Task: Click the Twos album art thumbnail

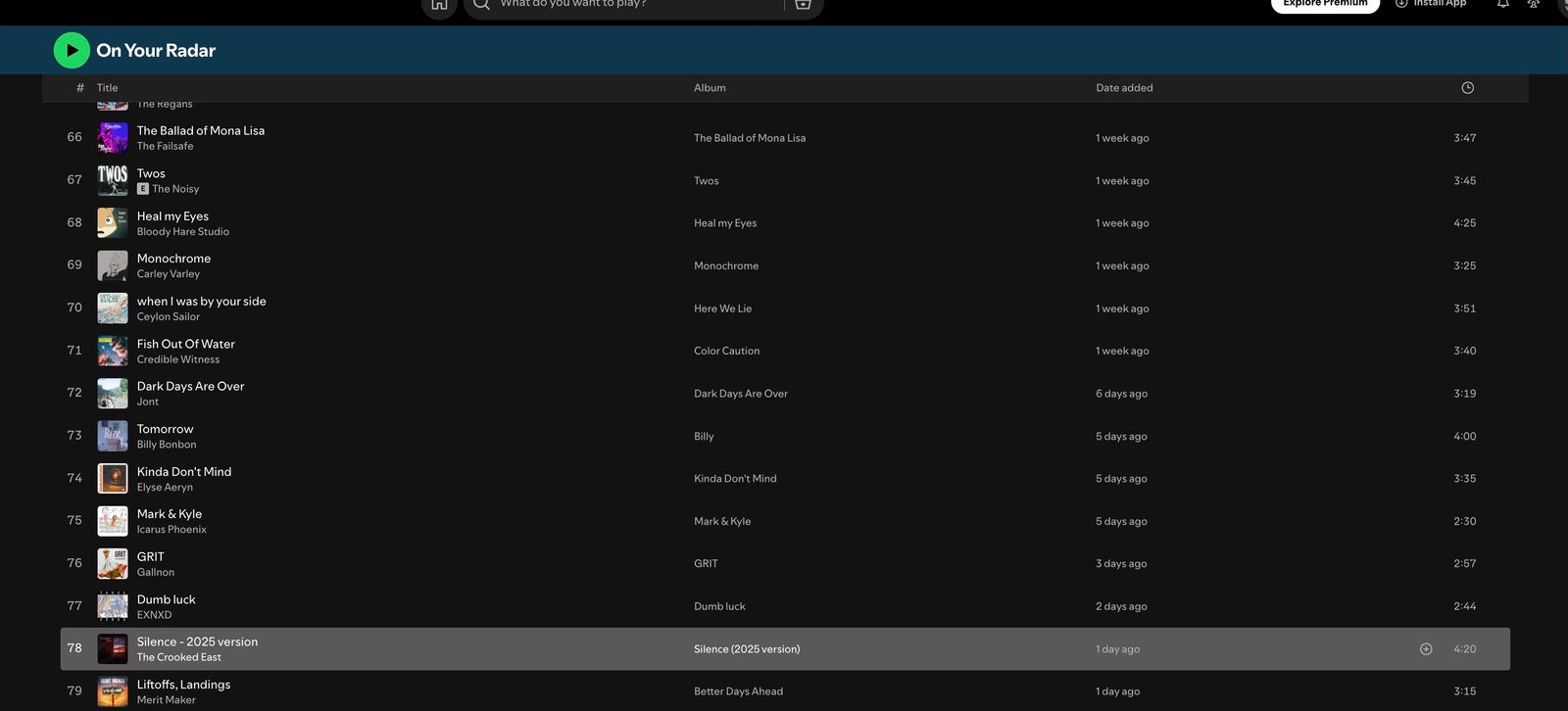Action: [x=113, y=180]
